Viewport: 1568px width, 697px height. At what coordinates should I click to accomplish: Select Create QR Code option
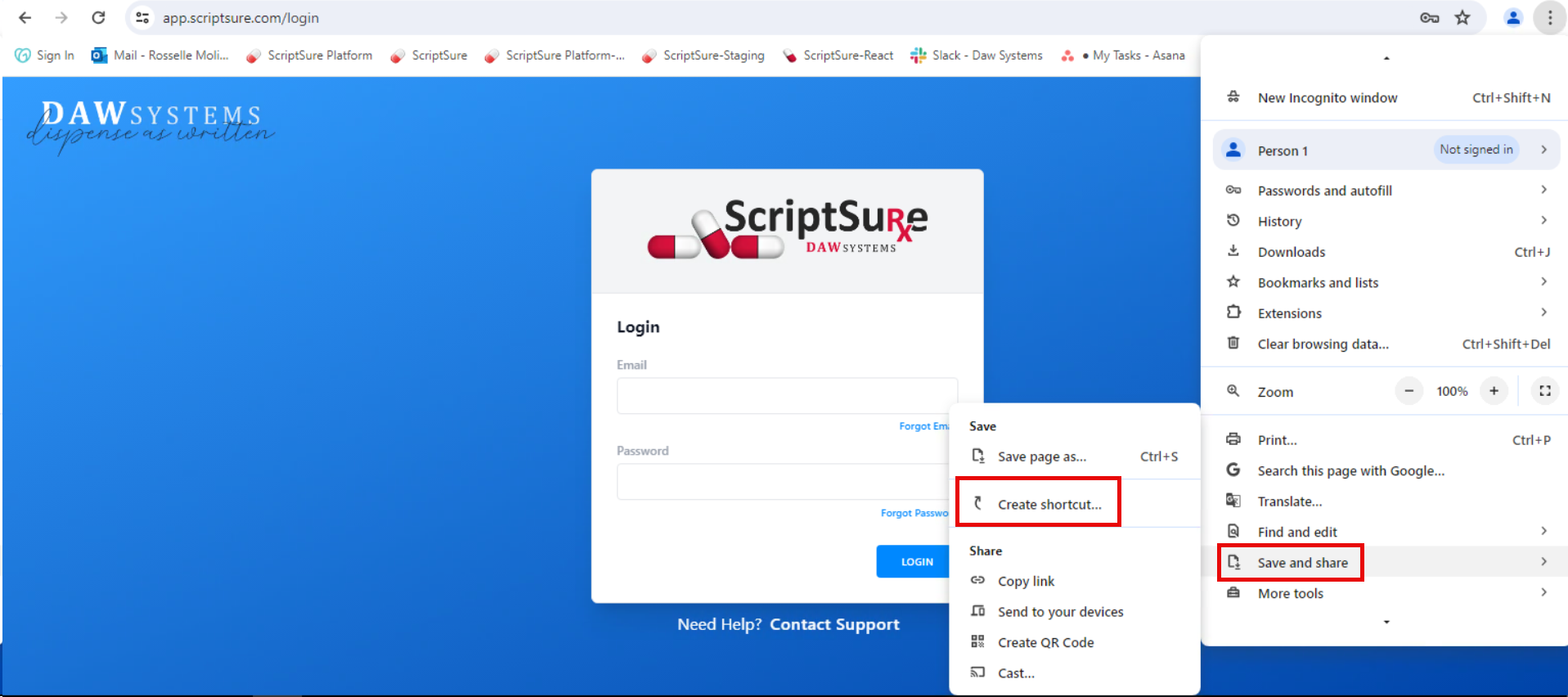pyautogui.click(x=1074, y=642)
